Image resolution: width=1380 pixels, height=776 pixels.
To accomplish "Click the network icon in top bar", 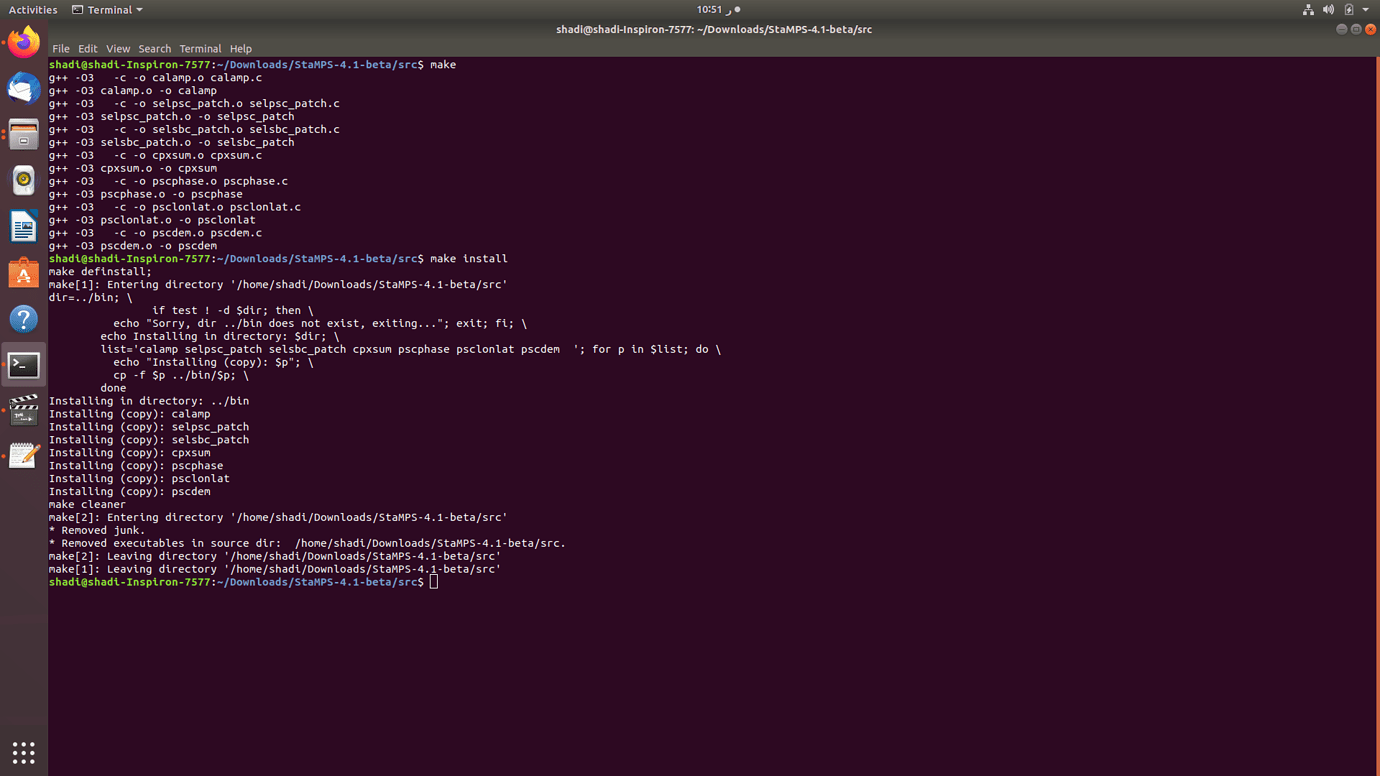I will [1308, 9].
